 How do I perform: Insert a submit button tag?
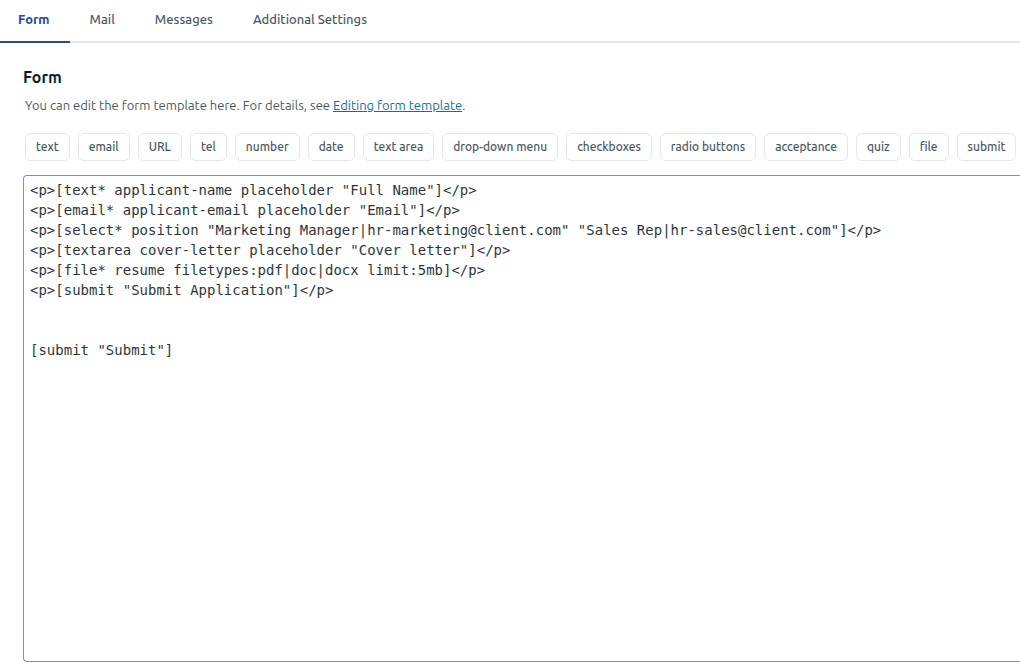tap(985, 147)
